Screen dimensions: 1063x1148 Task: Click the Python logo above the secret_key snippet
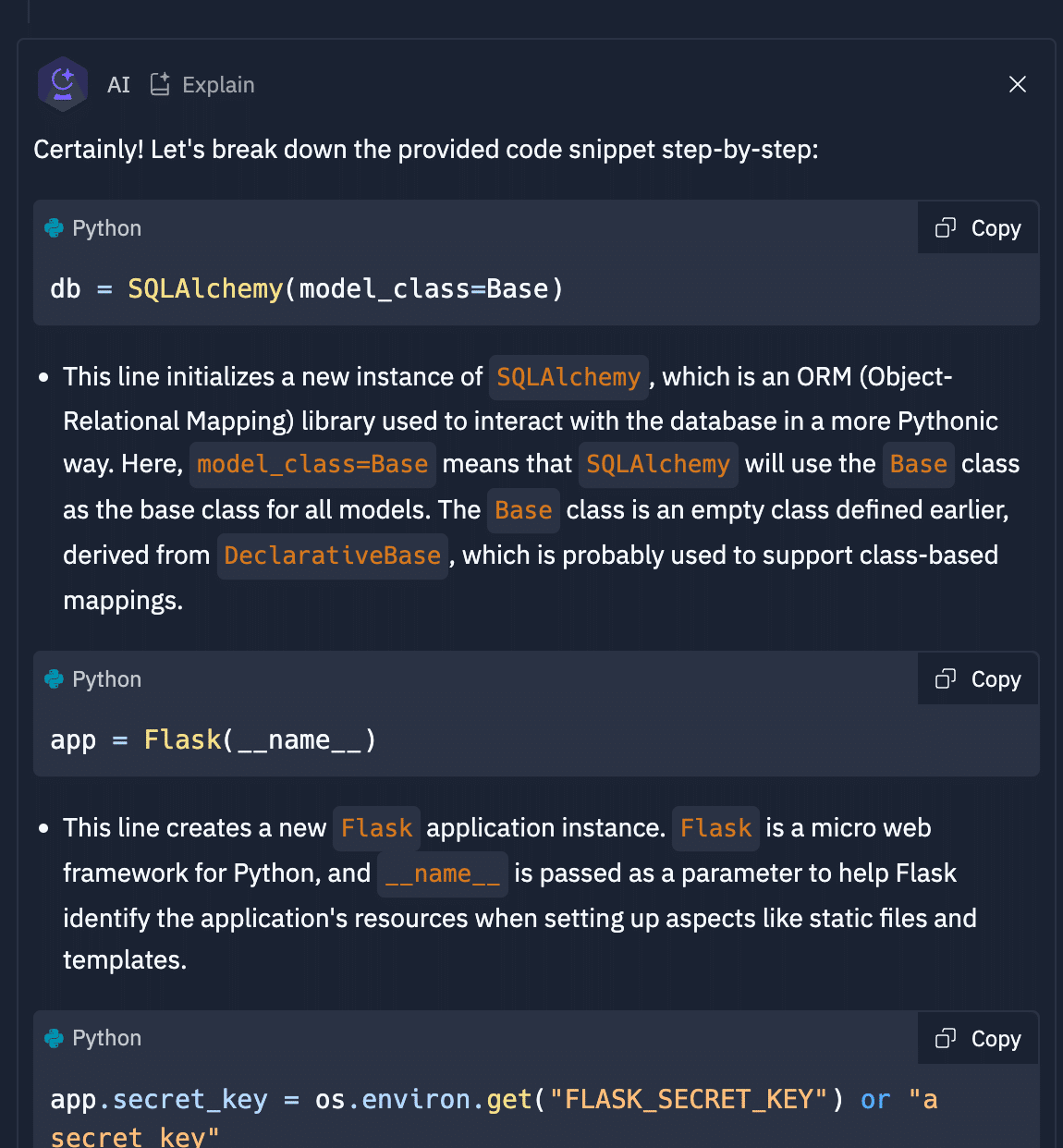(x=55, y=1038)
